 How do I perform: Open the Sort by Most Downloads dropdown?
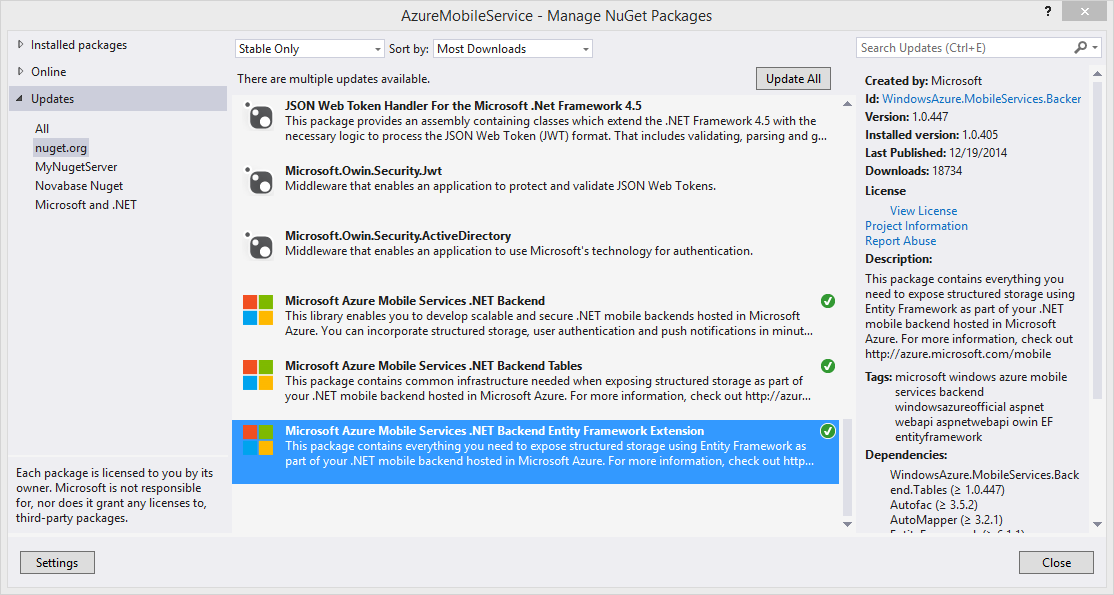[x=512, y=48]
